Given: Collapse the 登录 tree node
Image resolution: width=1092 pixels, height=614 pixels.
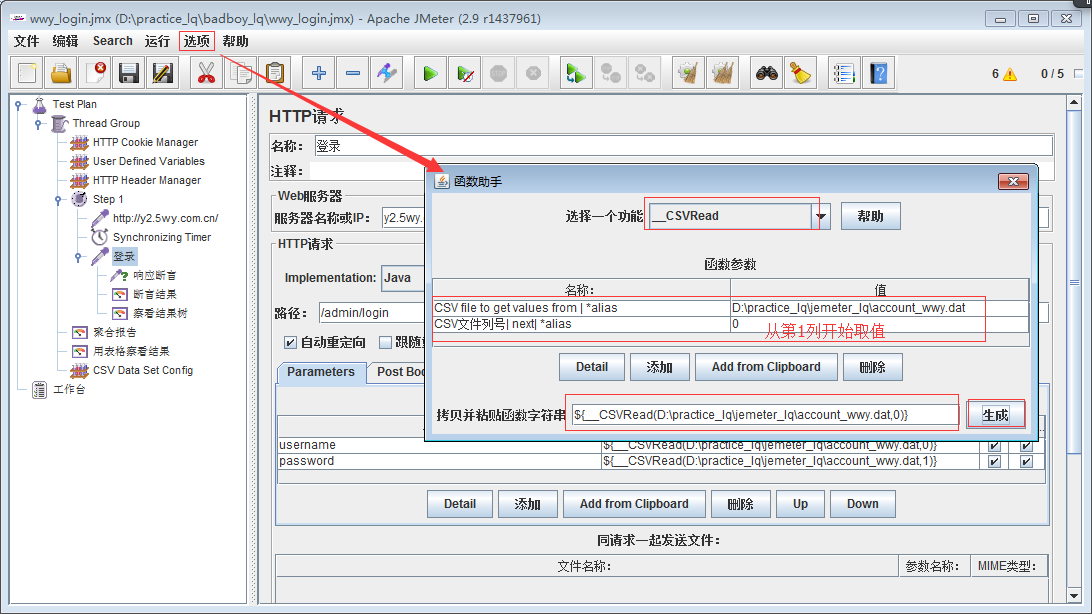Looking at the screenshot, I should point(78,257).
